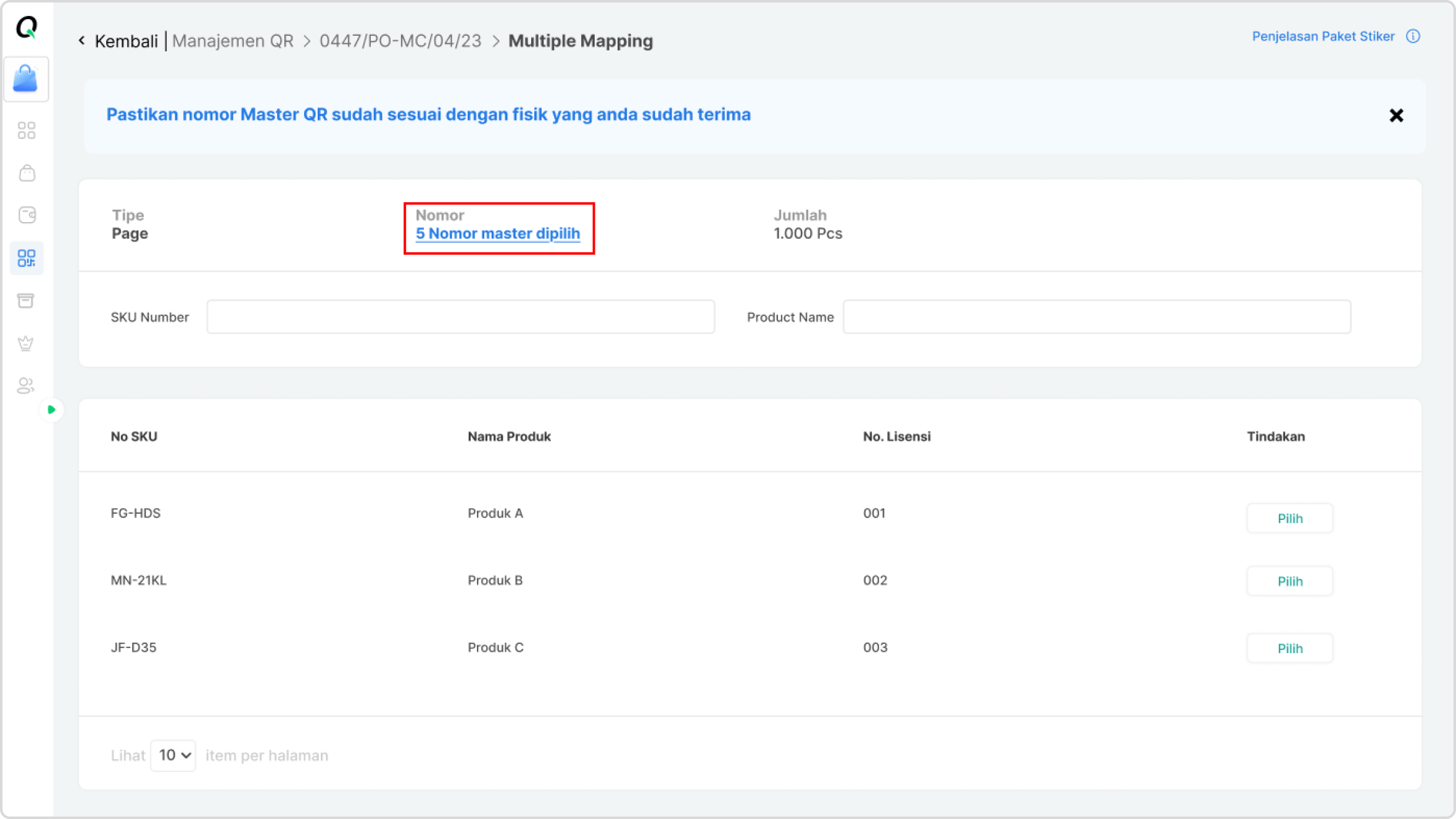The height and width of the screenshot is (819, 1456).
Task: Click the No. Lisensi column header
Action: [x=897, y=437]
